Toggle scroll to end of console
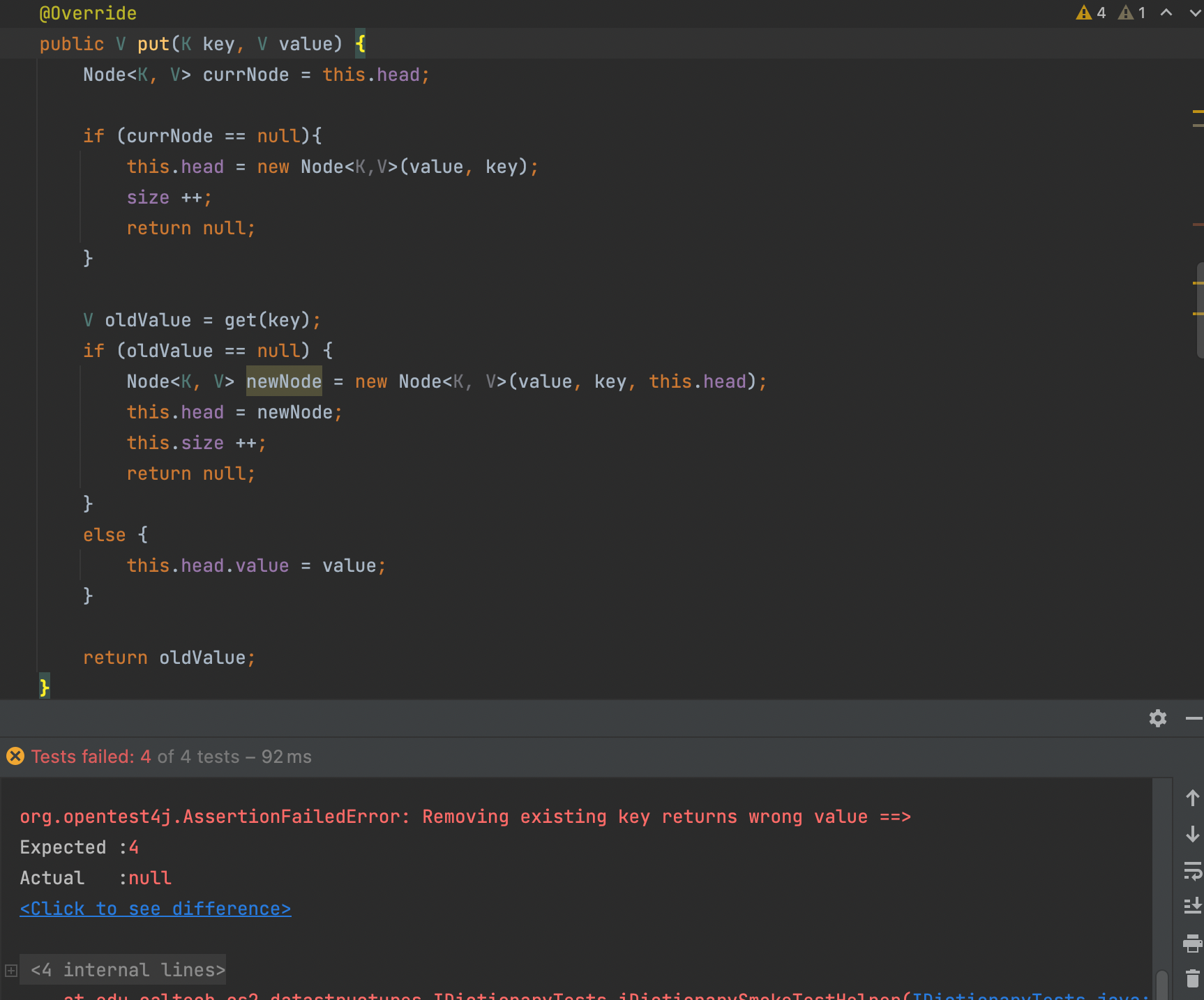Screen dimensions: 1204x1000 coord(1192,906)
